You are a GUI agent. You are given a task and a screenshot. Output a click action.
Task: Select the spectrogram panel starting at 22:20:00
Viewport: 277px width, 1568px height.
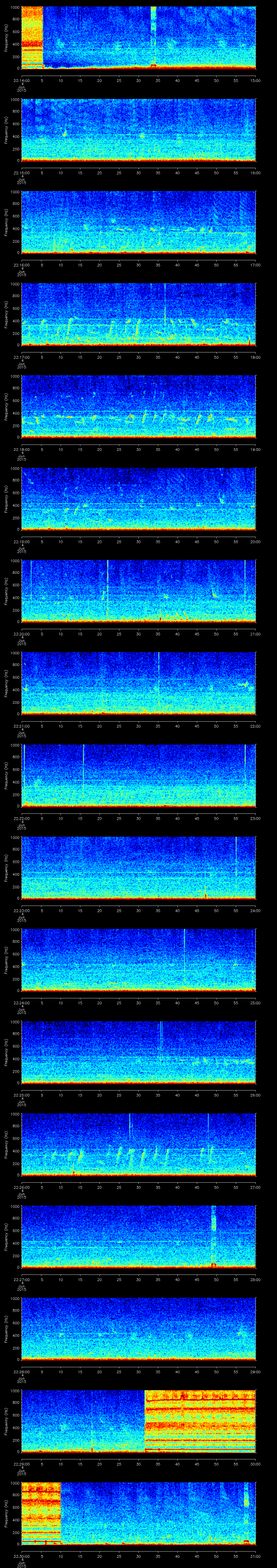coord(139,591)
